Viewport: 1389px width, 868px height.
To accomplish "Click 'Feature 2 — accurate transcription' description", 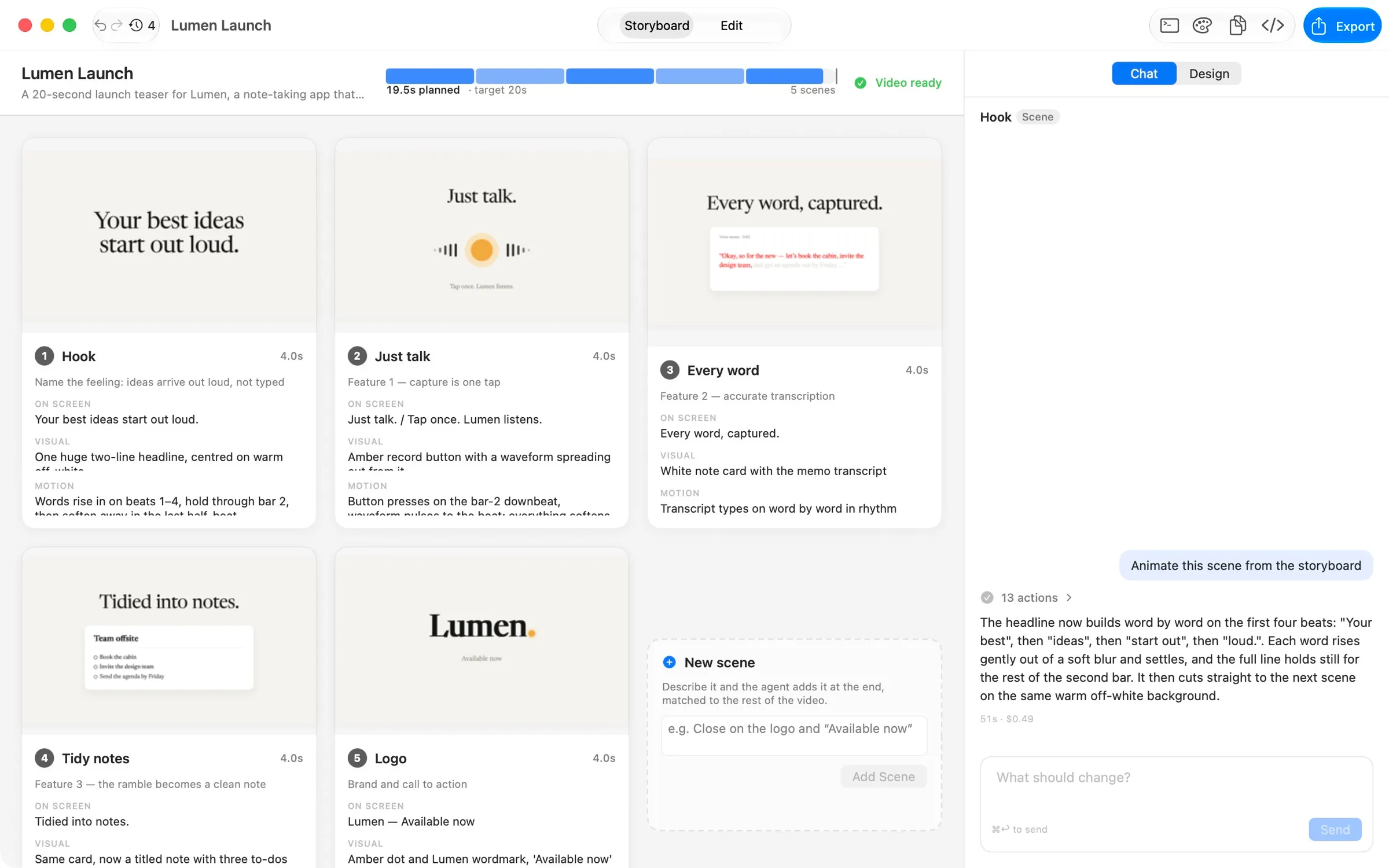I will pos(747,396).
